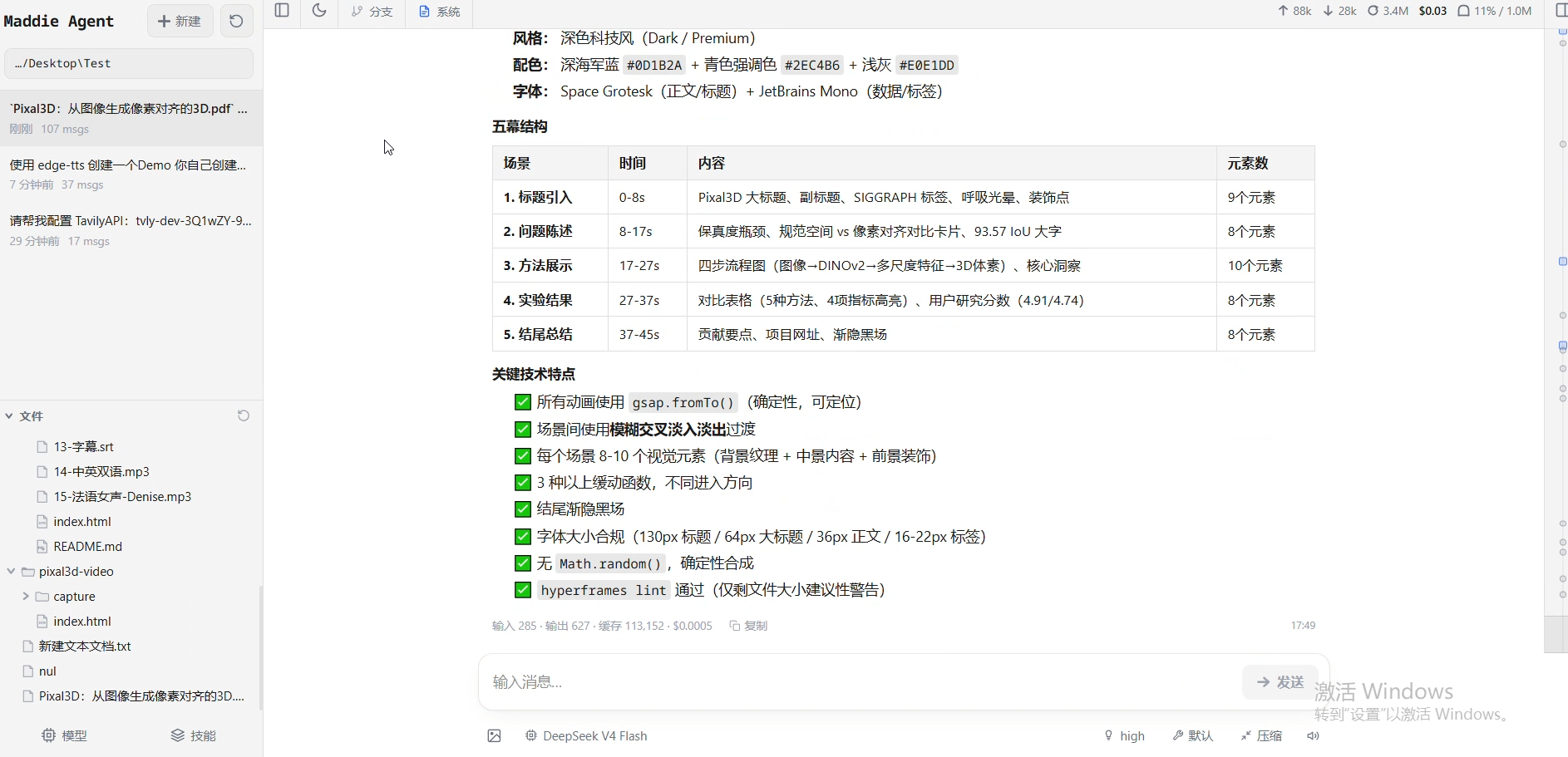Click the ../Desktop\Test working directory field
Image resolution: width=1568 pixels, height=757 pixels.
129,63
